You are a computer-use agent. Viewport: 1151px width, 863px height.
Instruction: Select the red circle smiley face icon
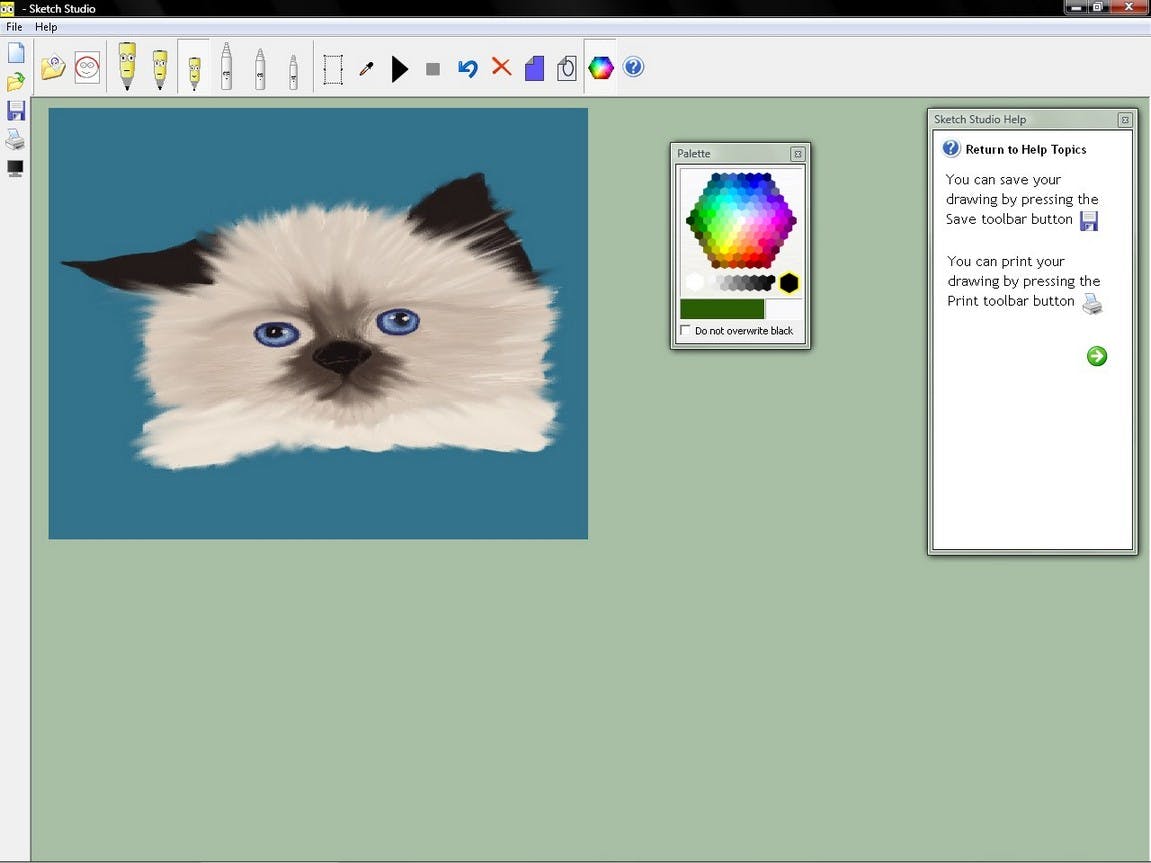pos(87,68)
